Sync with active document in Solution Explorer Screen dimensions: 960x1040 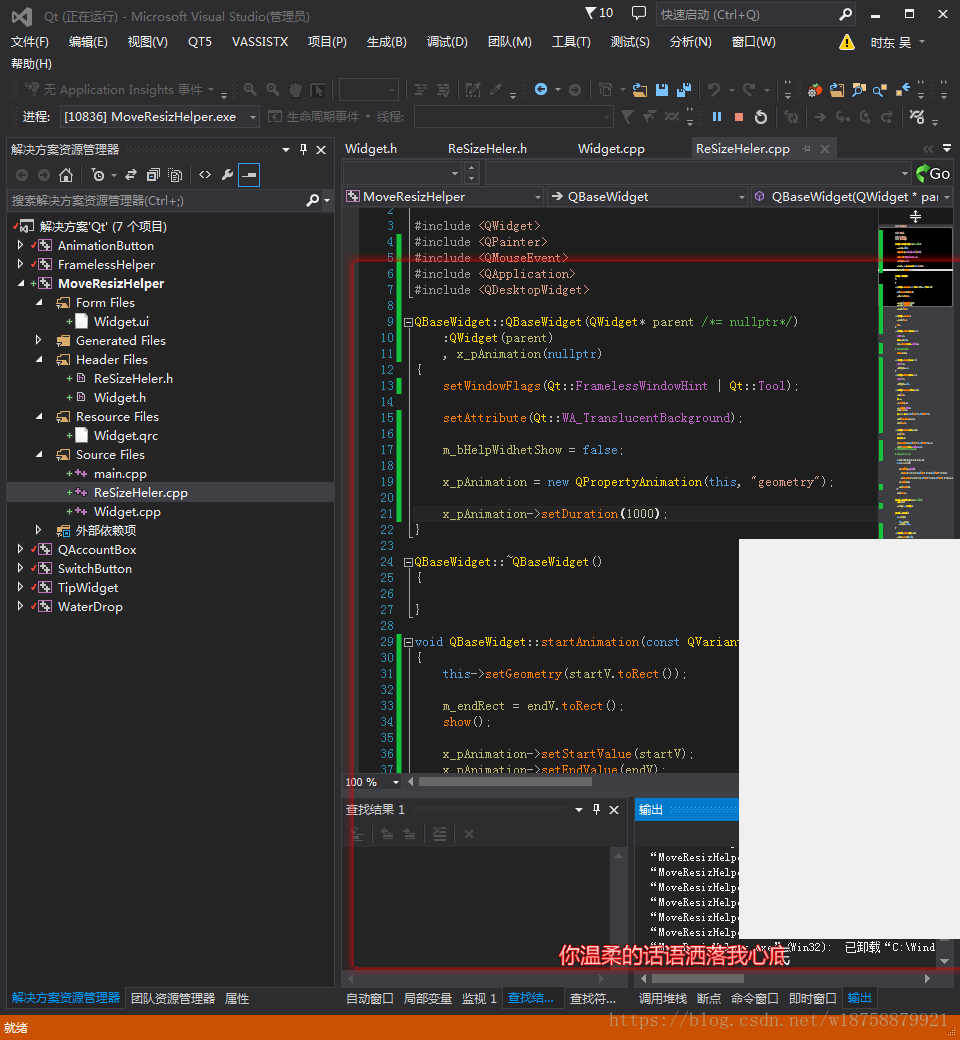131,175
